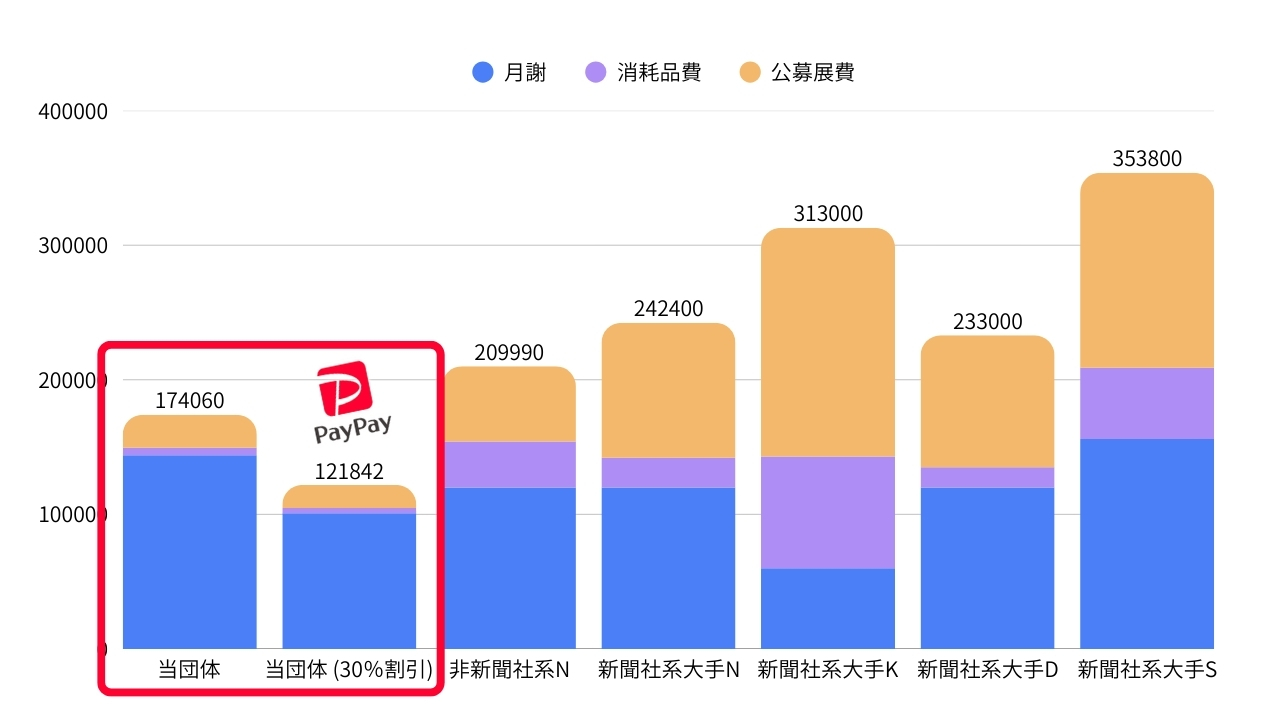
Task: Select the purple segment of 新聞社系大手K bar
Action: [x=827, y=512]
